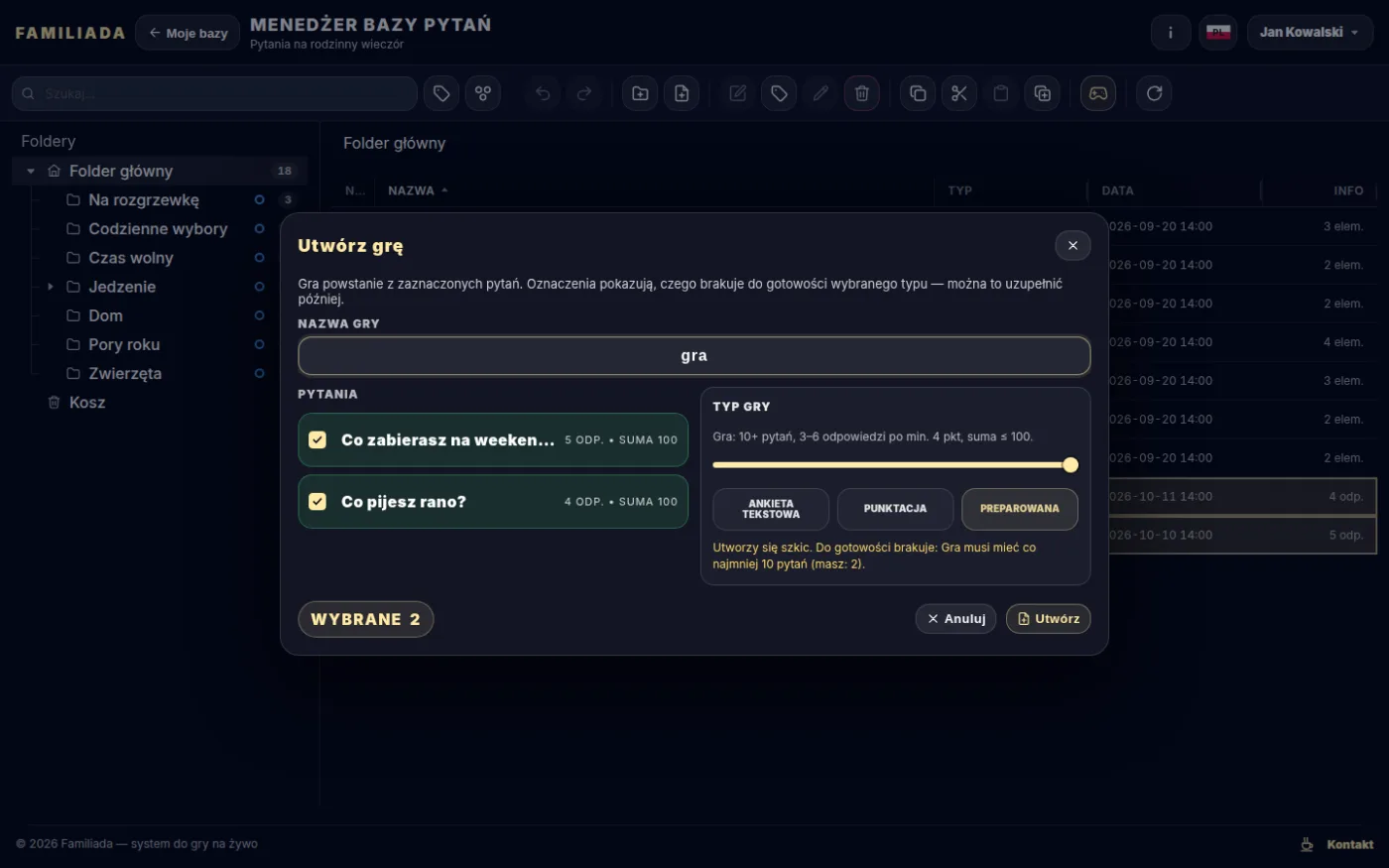Open the language flag selector
Image resolution: width=1389 pixels, height=868 pixels.
[x=1218, y=33]
